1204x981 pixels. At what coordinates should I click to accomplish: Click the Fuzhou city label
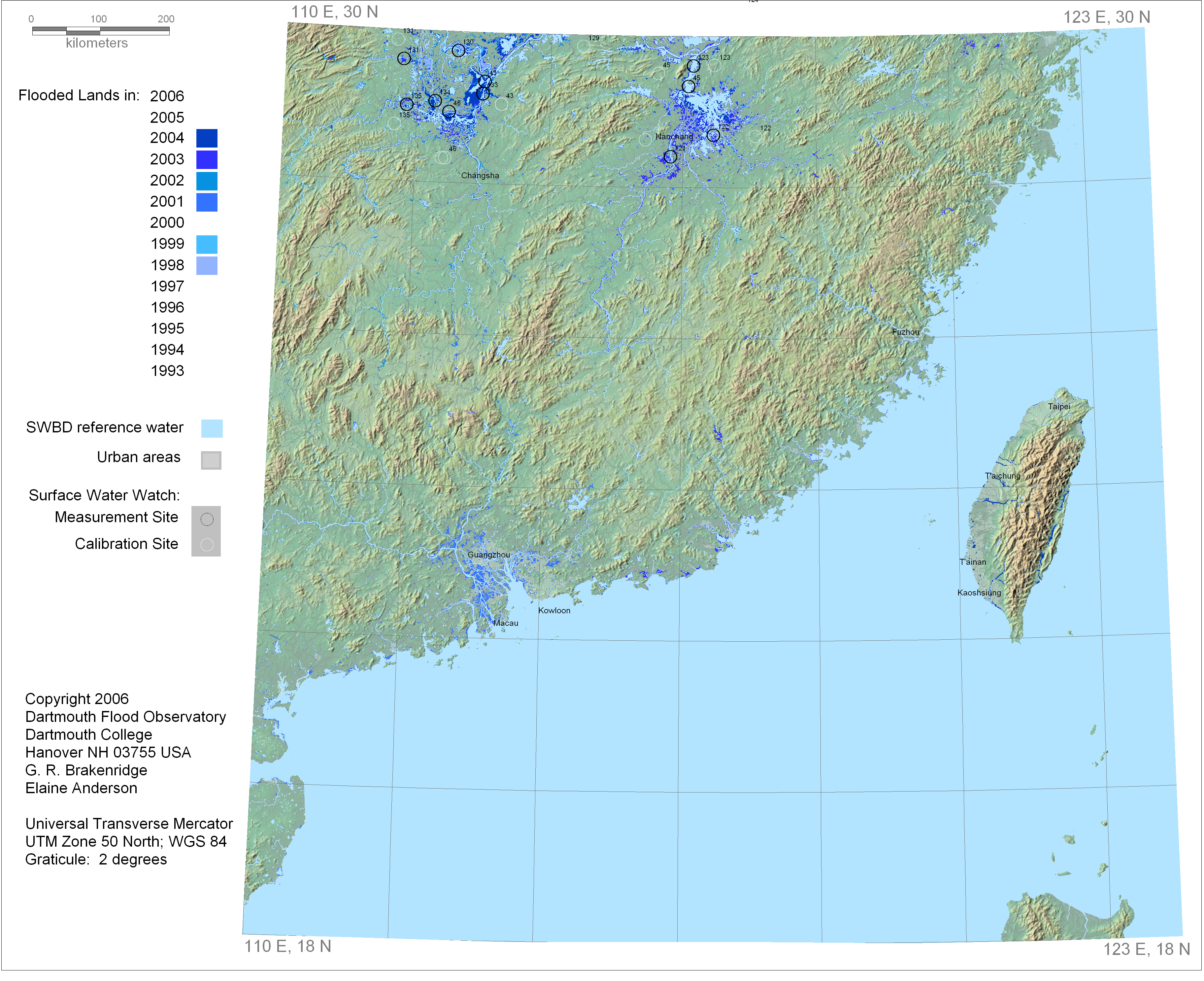[x=905, y=332]
